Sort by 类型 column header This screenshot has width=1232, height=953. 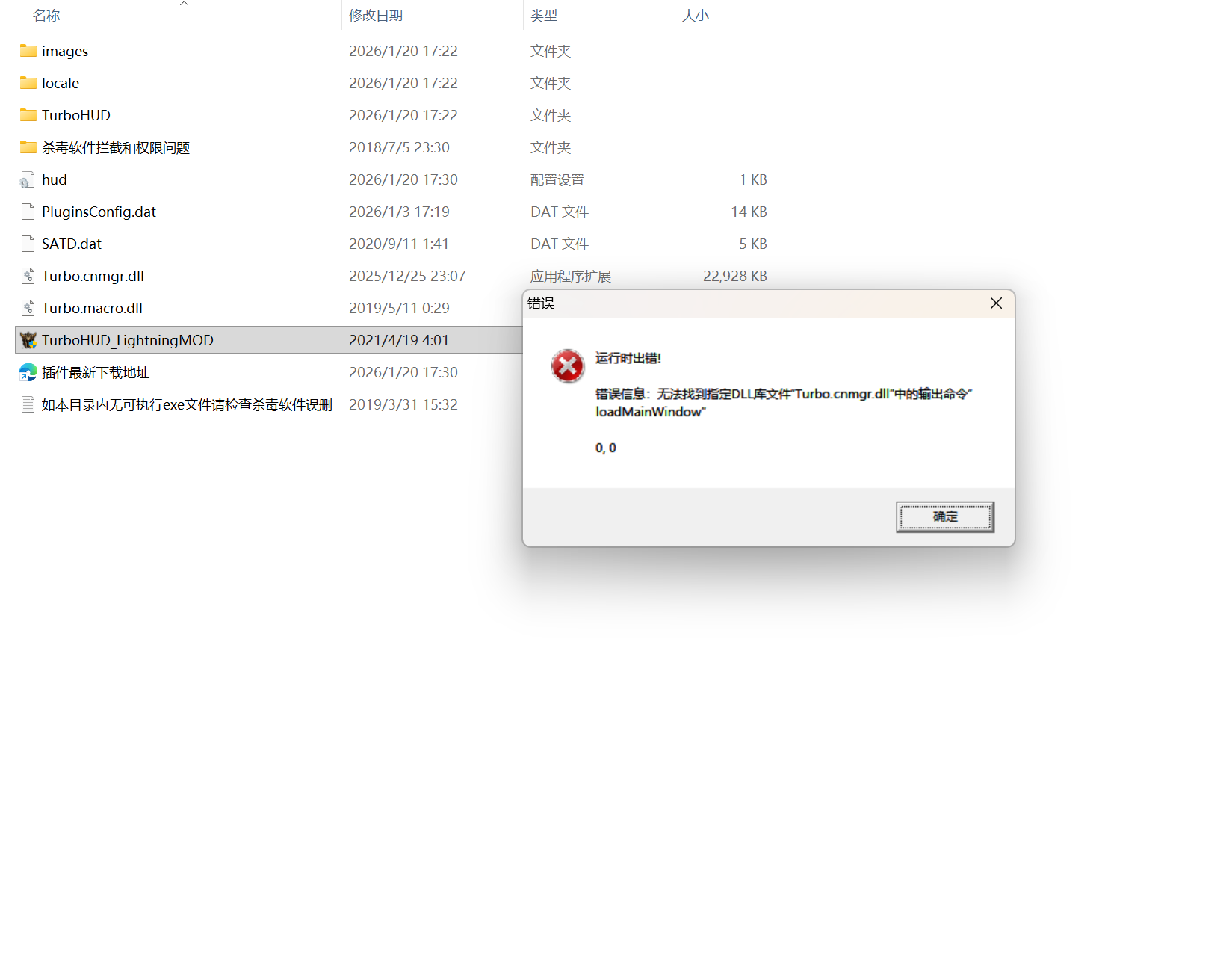(x=544, y=15)
